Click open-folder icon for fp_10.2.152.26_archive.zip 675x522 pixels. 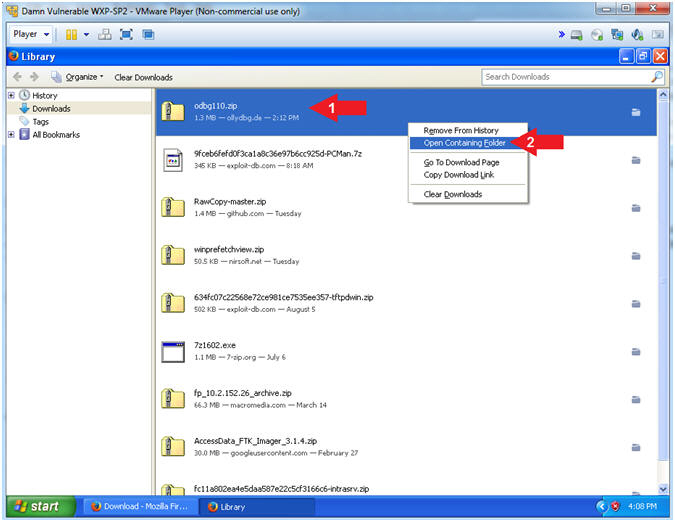636,399
